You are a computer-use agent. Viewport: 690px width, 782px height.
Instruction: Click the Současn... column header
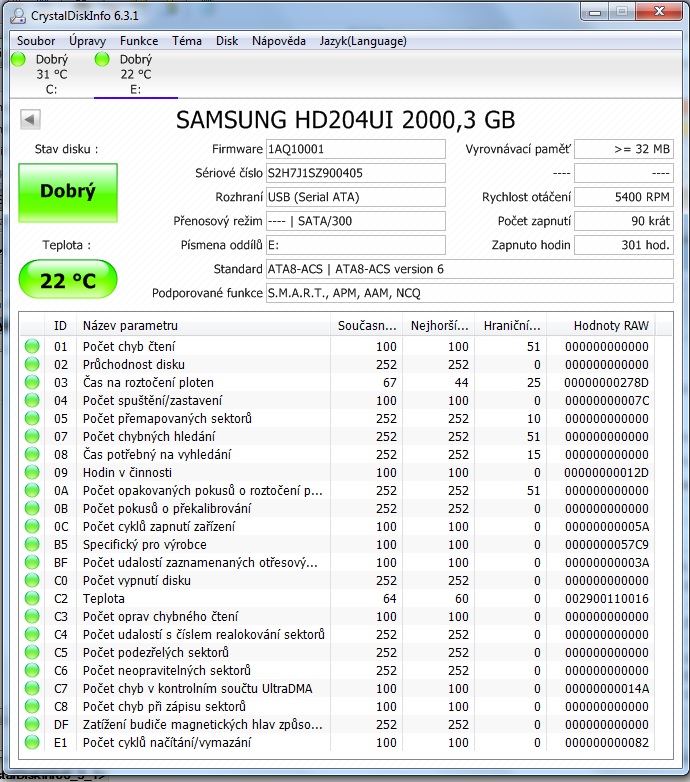366,326
